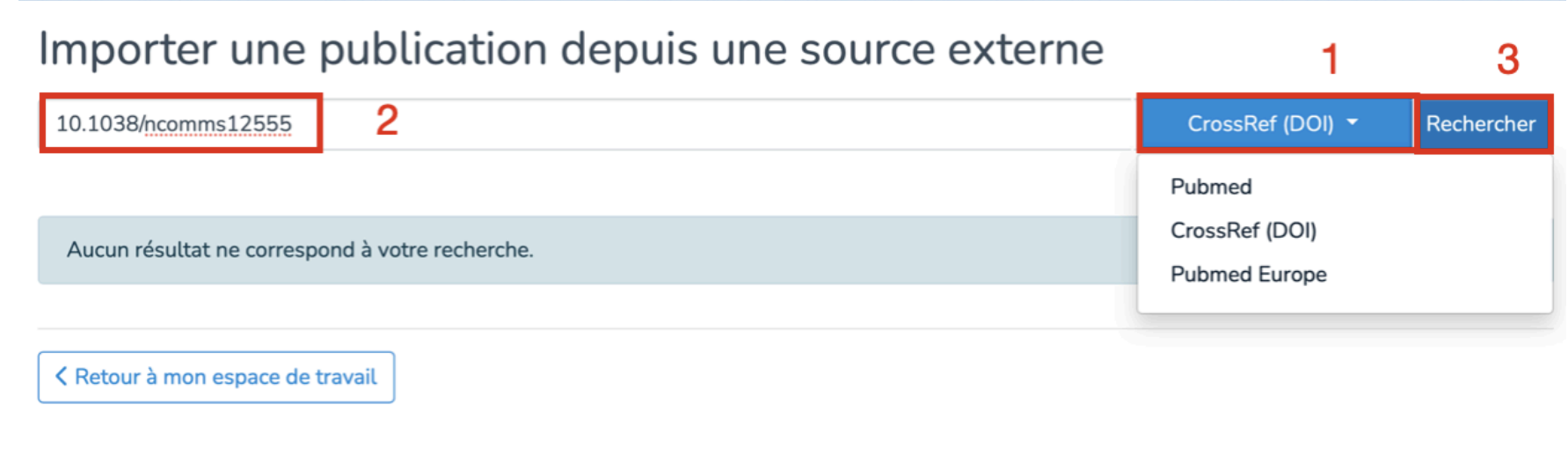1568x449 pixels.
Task: Choose CrossRef (DOI) in the open dropdown list
Action: pos(1243,231)
